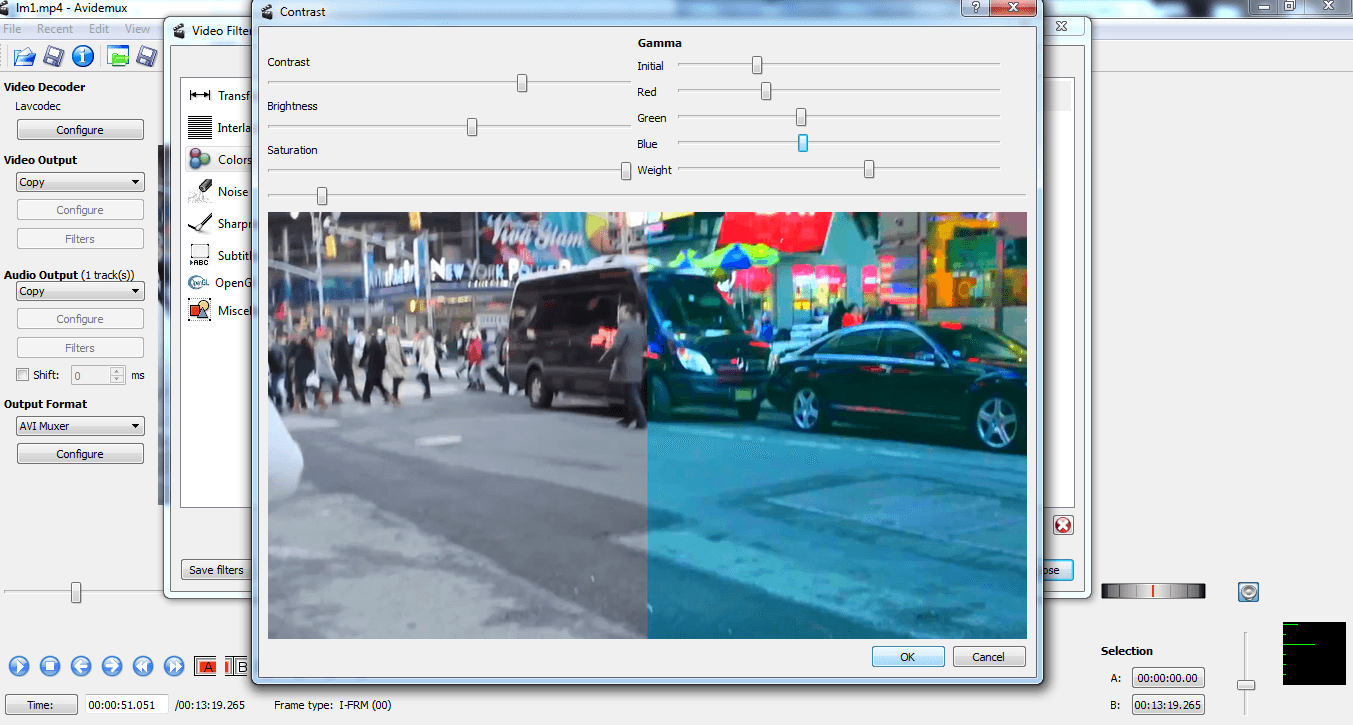Show video information with the blue info icon

click(x=83, y=56)
